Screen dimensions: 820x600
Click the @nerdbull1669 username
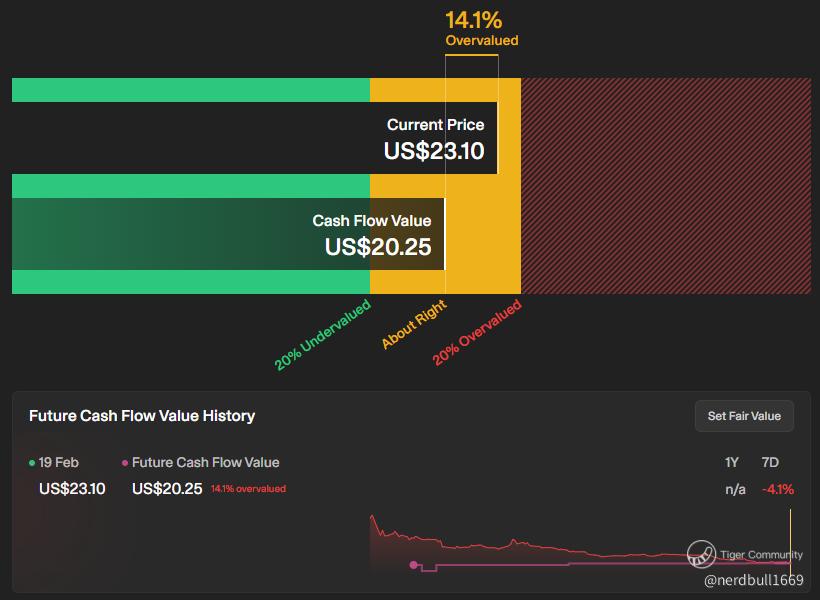coord(753,579)
